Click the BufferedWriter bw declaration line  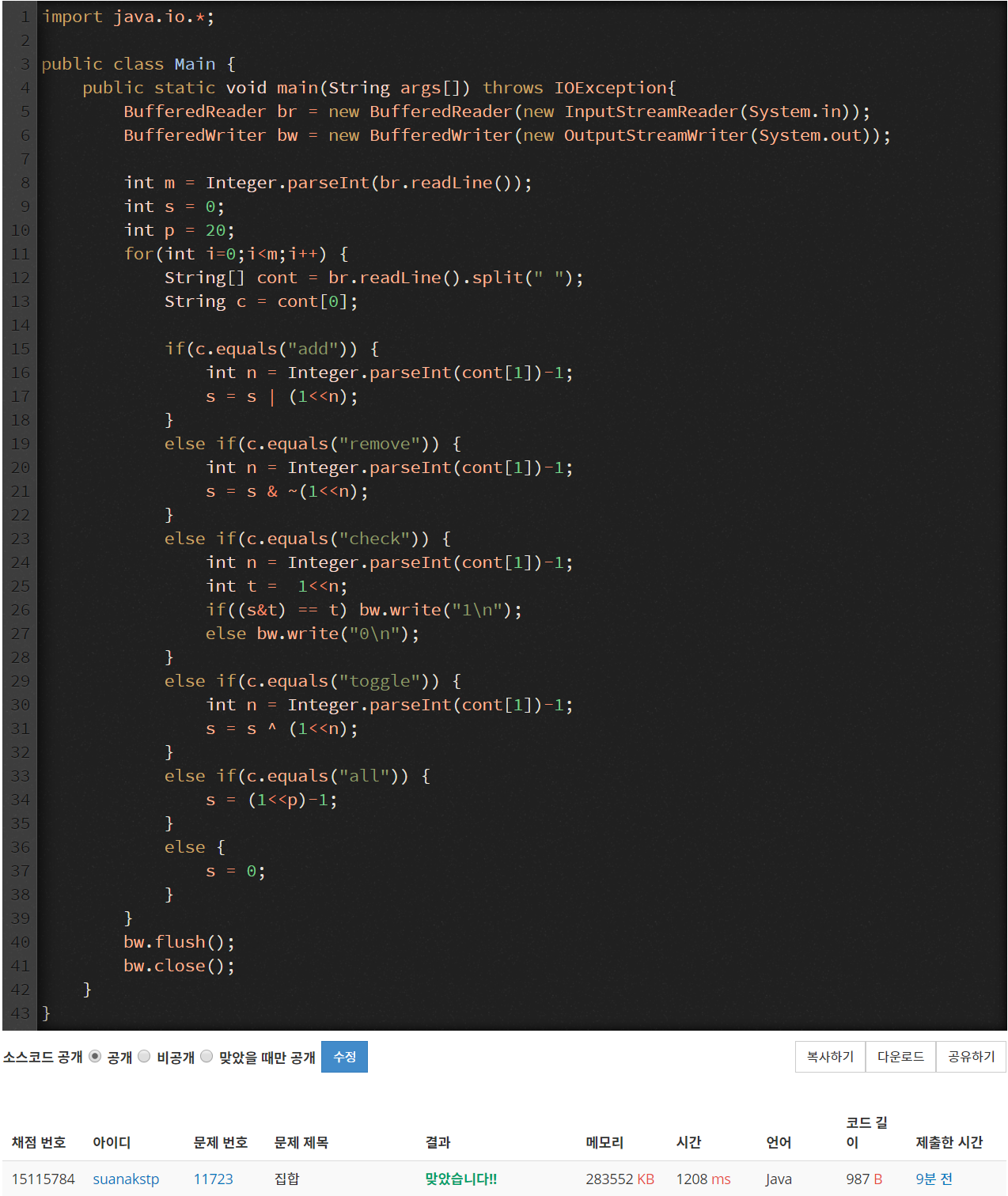point(507,135)
